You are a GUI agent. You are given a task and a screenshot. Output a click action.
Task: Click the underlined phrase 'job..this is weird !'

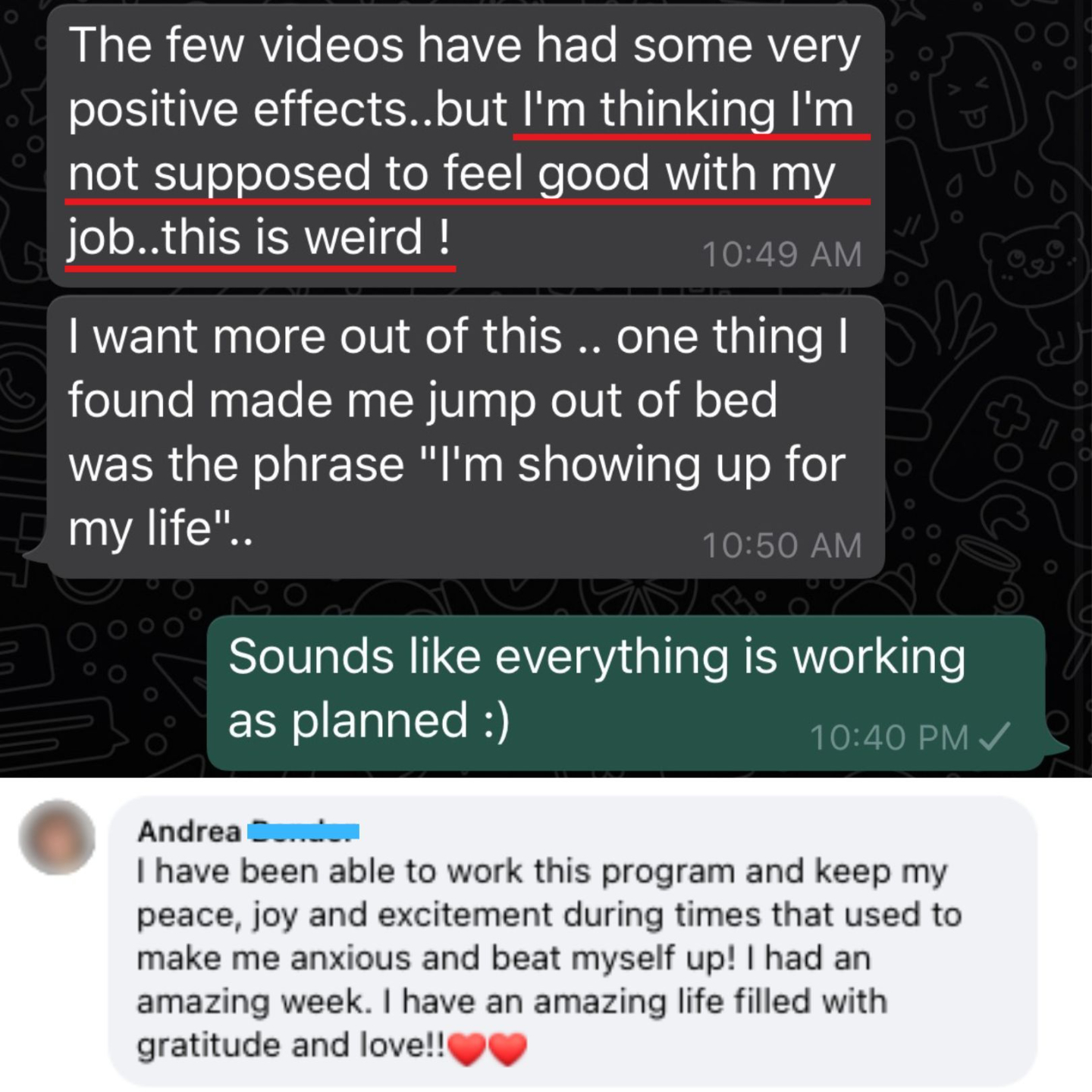click(x=259, y=237)
